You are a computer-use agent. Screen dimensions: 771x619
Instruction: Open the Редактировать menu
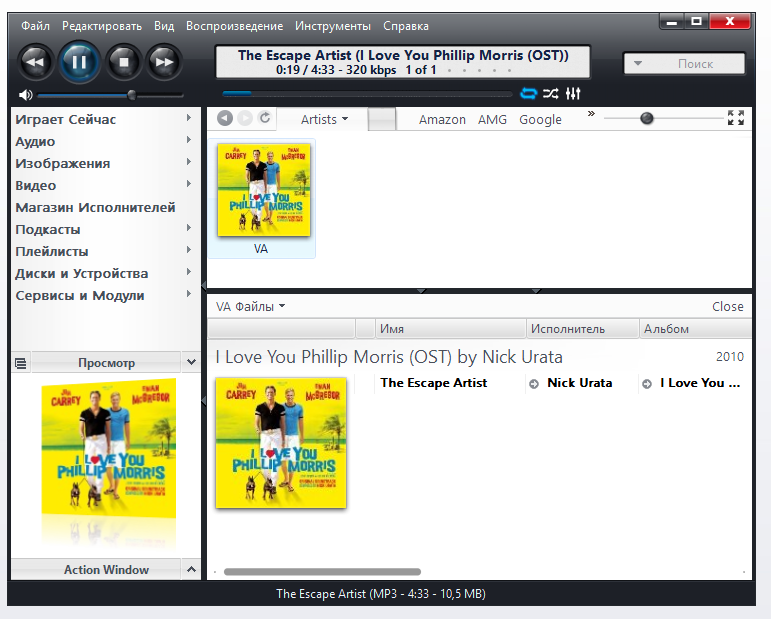click(x=102, y=26)
